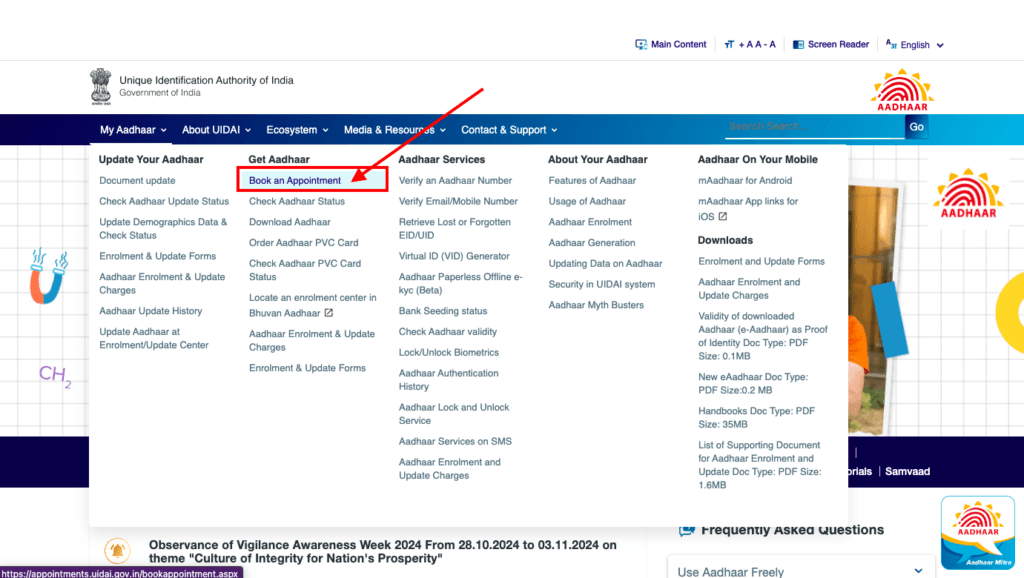Image resolution: width=1024 pixels, height=578 pixels.
Task: Expand the My Aadhaar menu
Action: click(133, 130)
